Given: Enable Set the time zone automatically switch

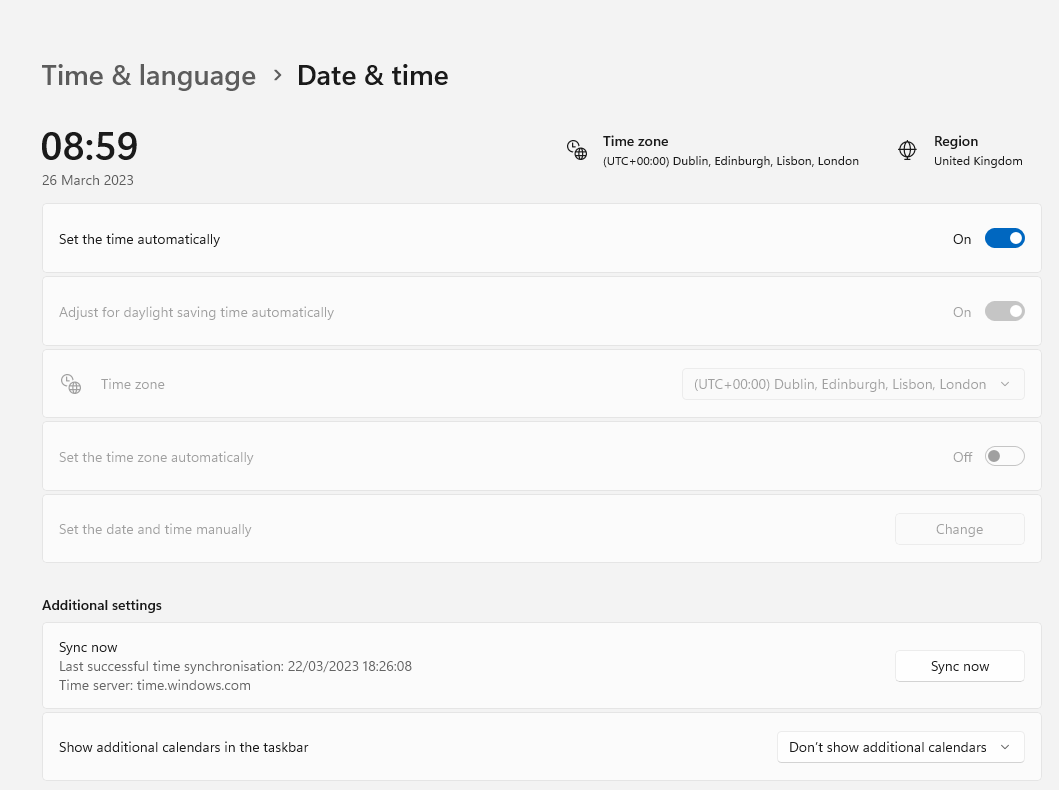Looking at the screenshot, I should click(1004, 457).
